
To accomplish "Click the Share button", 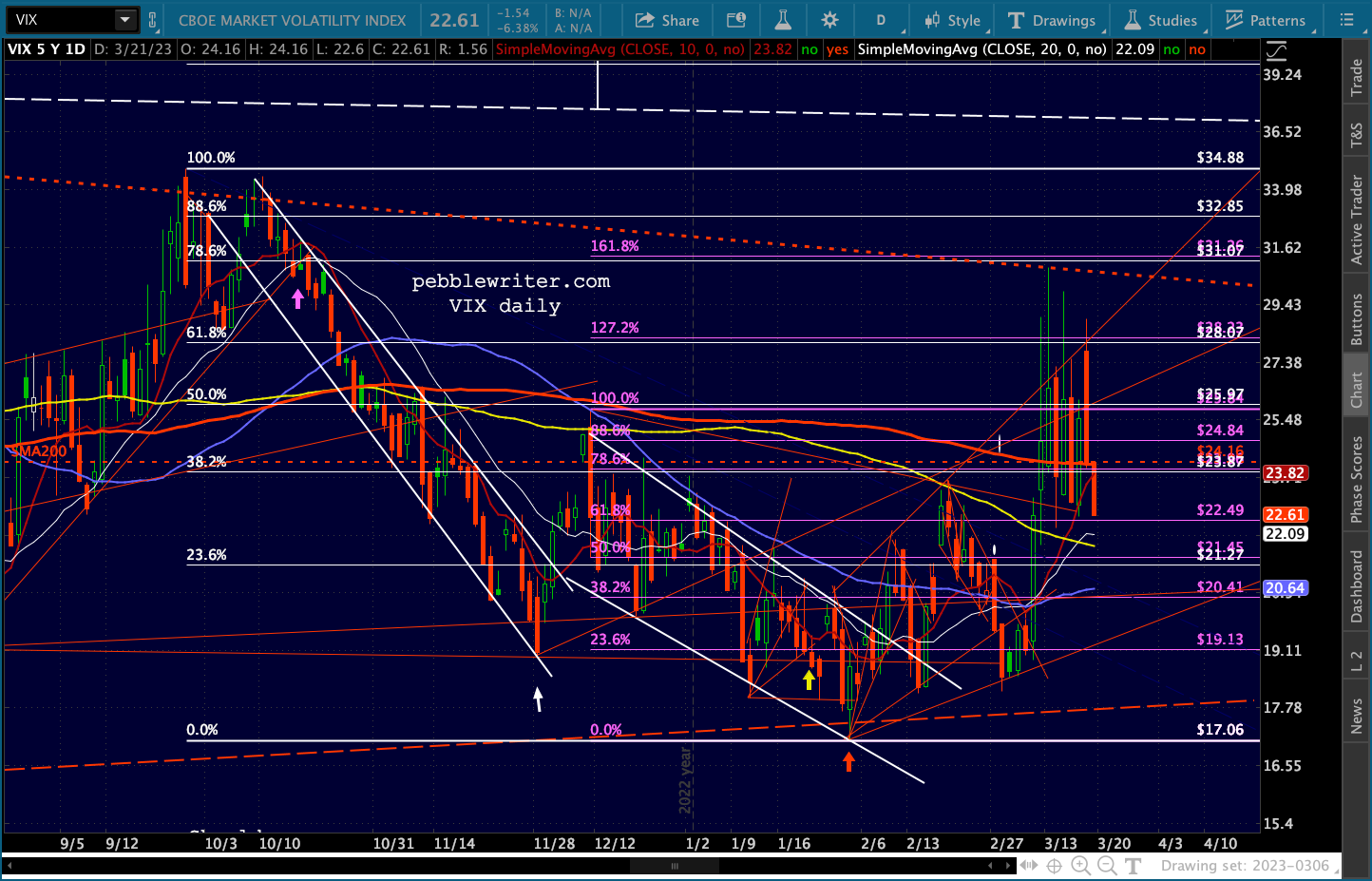I will pyautogui.click(x=667, y=20).
